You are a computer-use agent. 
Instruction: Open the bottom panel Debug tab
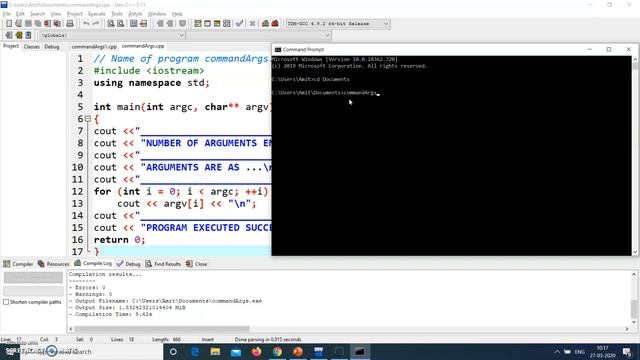point(129,264)
